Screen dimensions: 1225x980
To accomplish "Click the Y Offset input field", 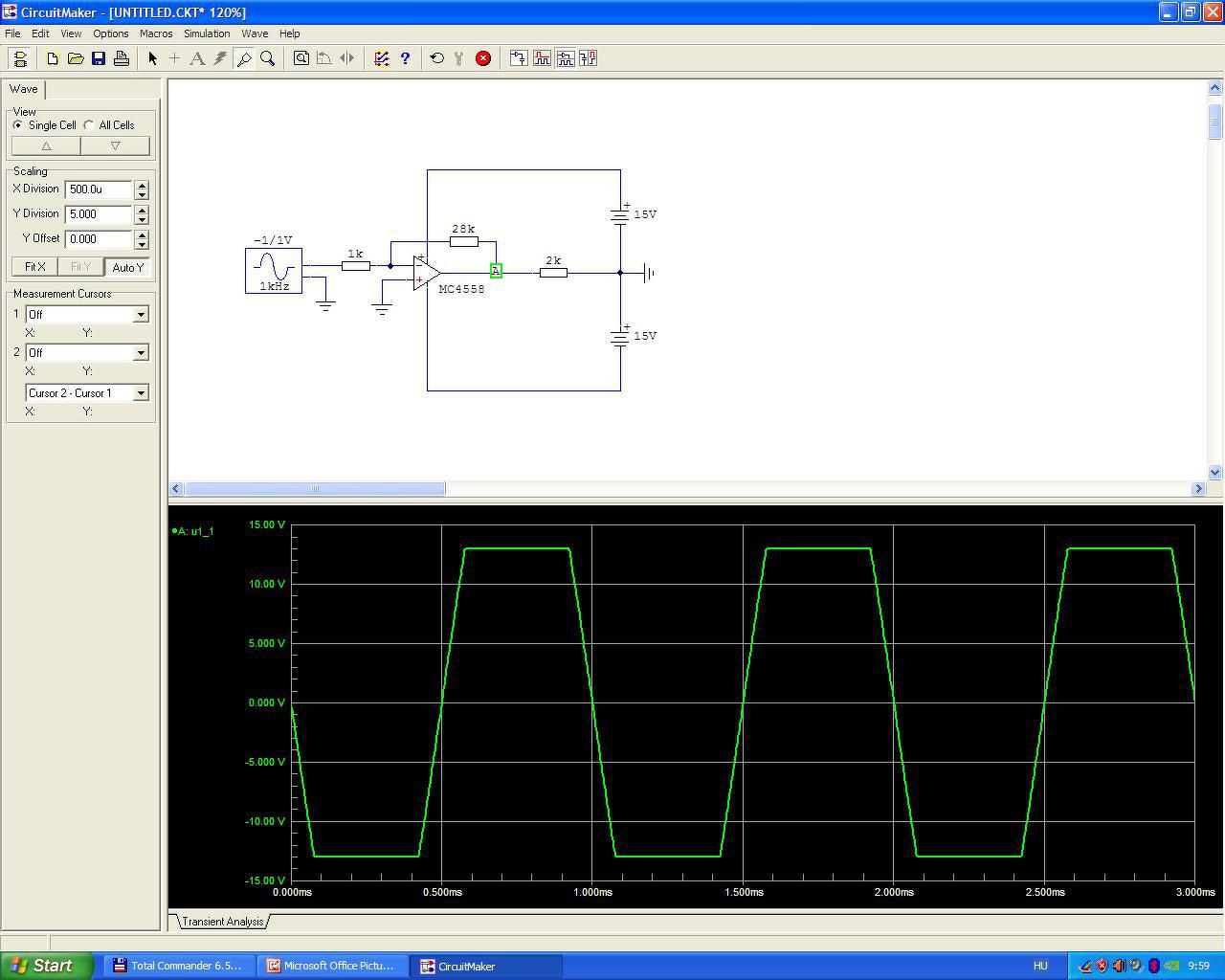I will pos(99,239).
